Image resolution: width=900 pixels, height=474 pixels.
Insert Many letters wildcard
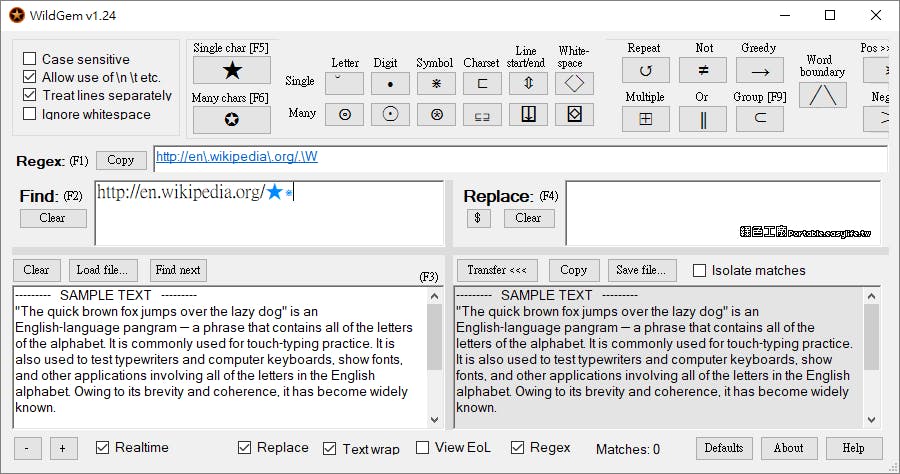344,115
